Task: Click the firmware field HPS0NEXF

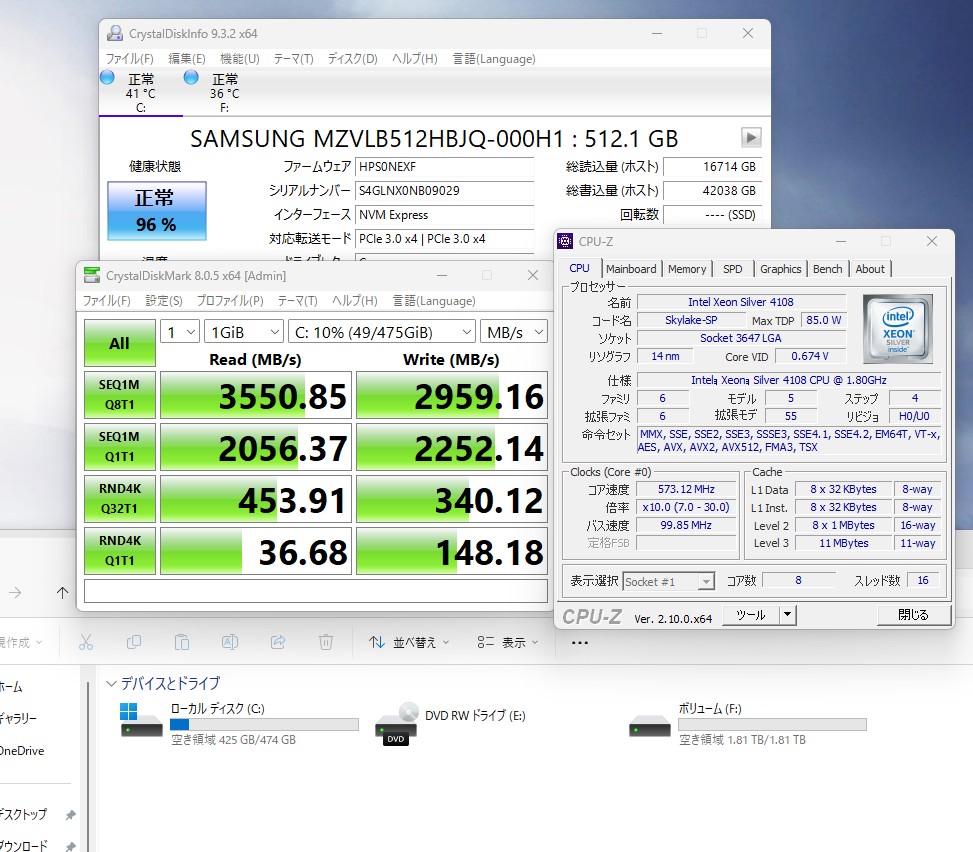Action: pyautogui.click(x=444, y=166)
